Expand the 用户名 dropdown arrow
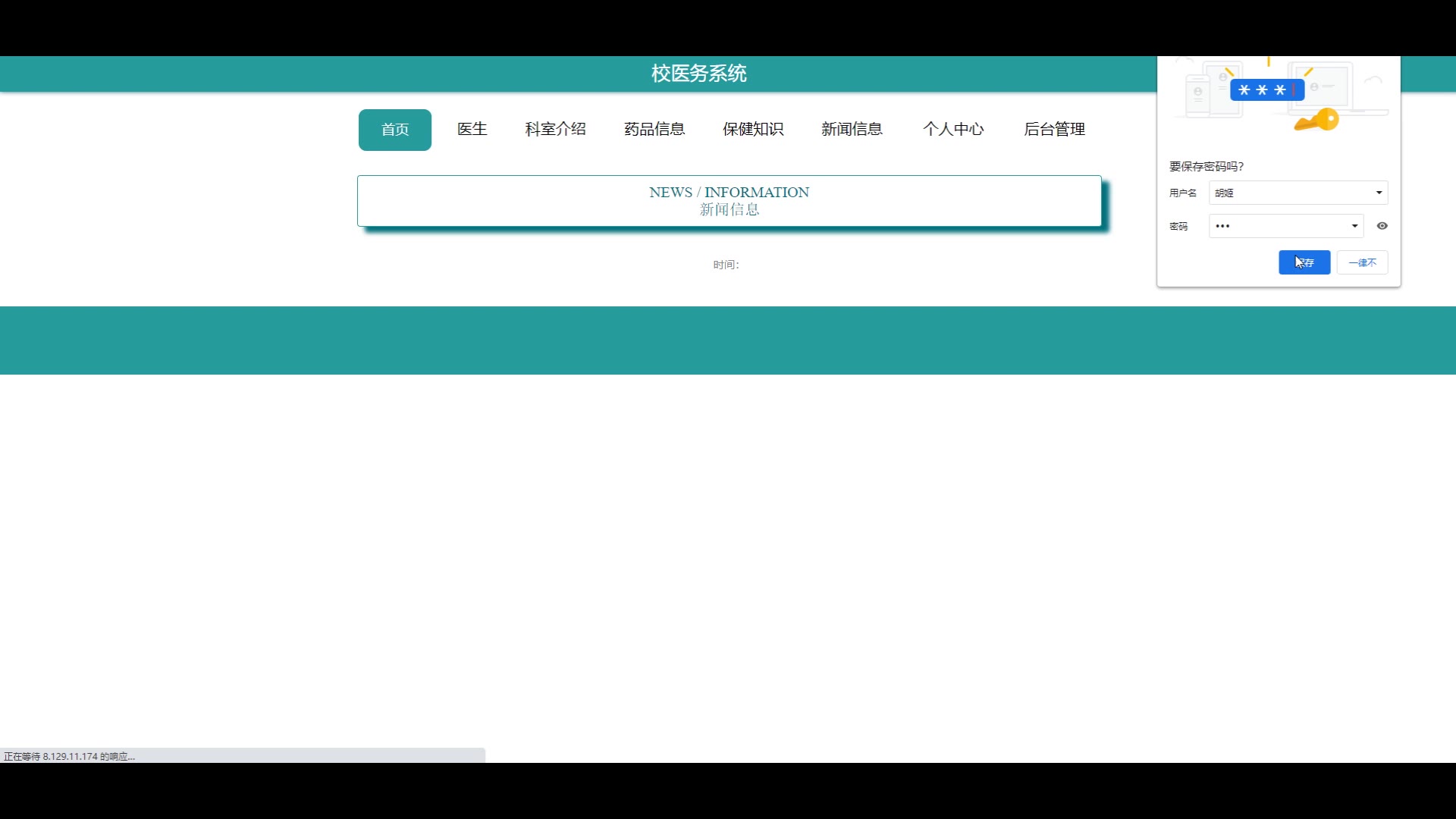The image size is (1456, 819). tap(1379, 193)
